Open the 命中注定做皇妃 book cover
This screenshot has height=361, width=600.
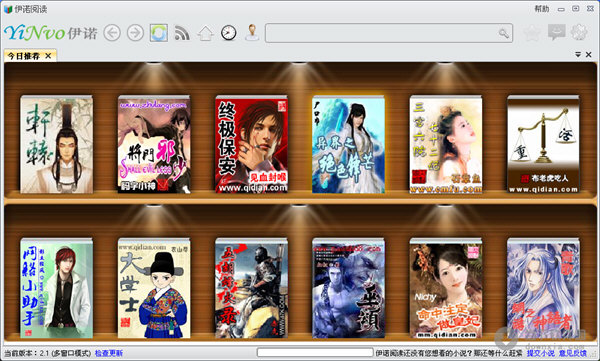point(446,288)
